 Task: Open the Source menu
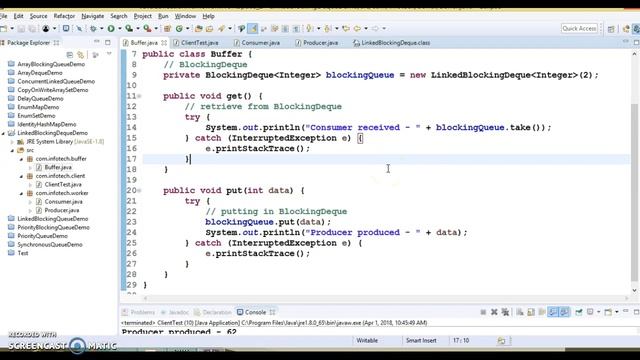38,16
